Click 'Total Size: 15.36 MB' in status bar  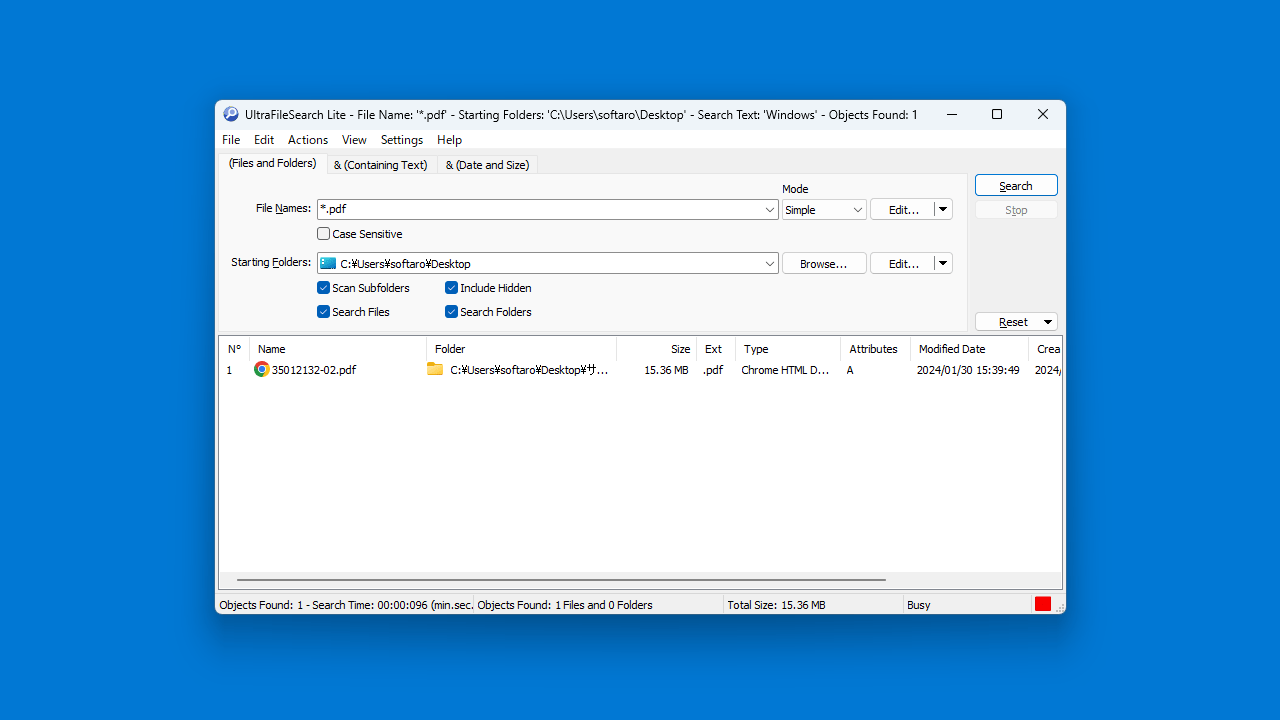pyautogui.click(x=776, y=605)
